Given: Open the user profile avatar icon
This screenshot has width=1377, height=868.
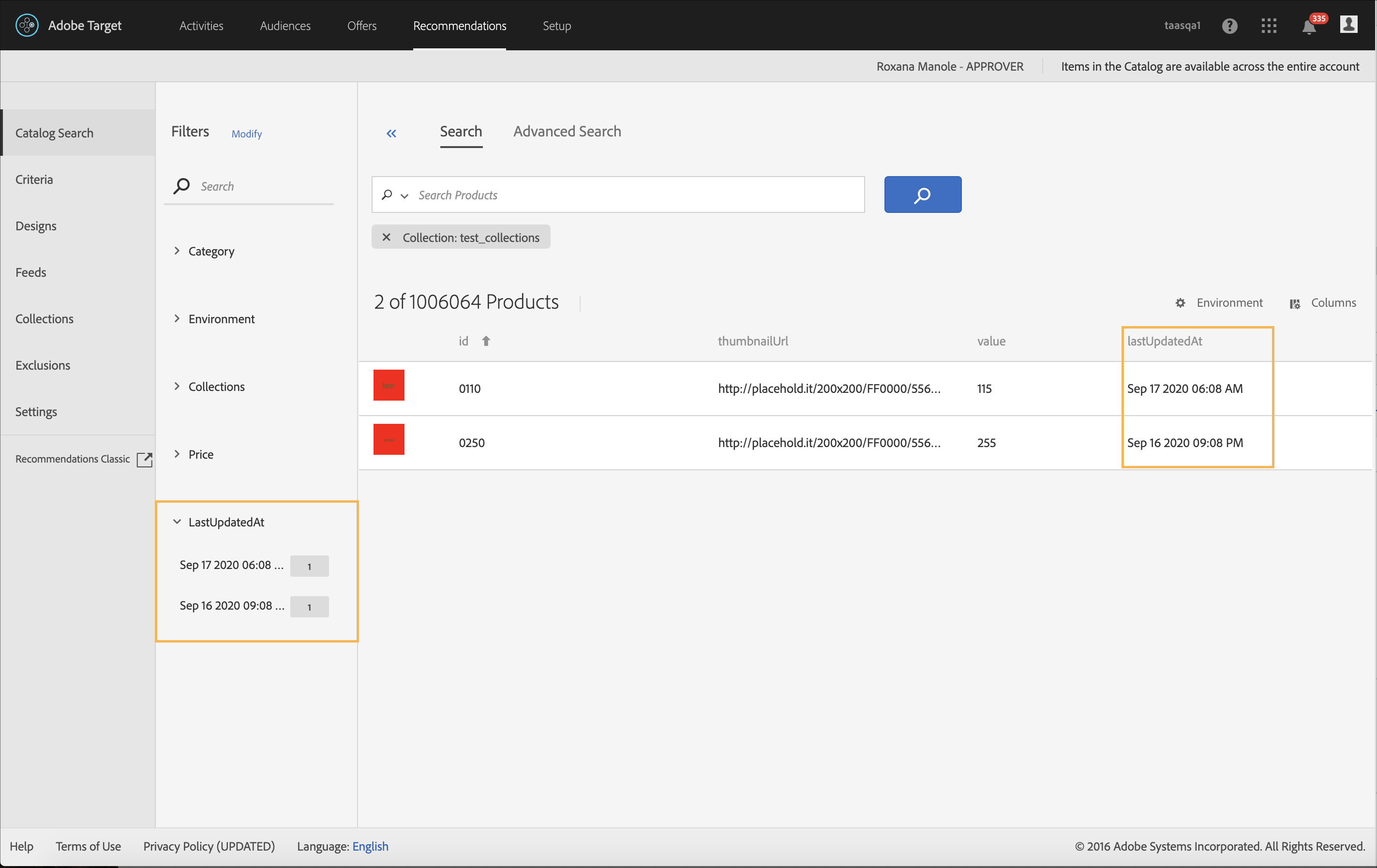Looking at the screenshot, I should (x=1348, y=25).
